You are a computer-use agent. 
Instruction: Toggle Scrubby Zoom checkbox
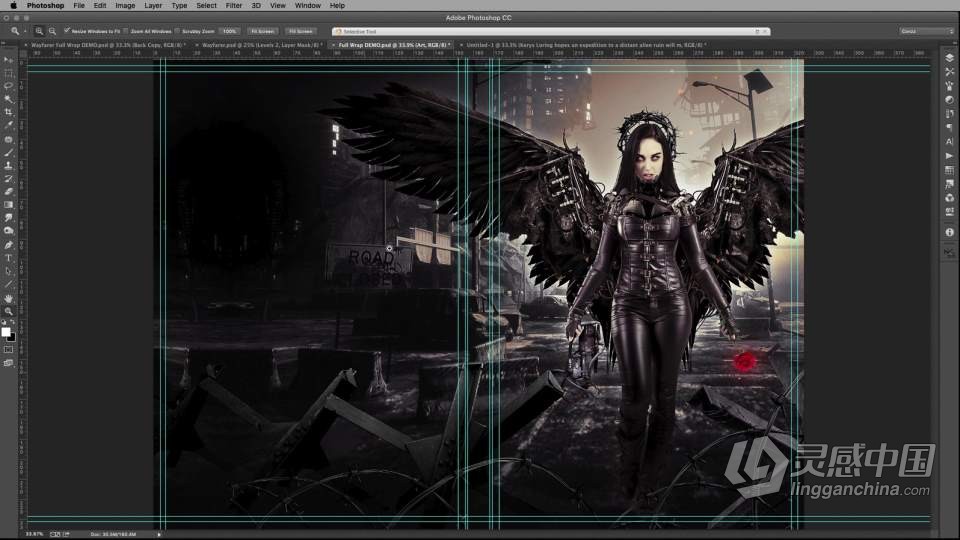click(x=178, y=31)
